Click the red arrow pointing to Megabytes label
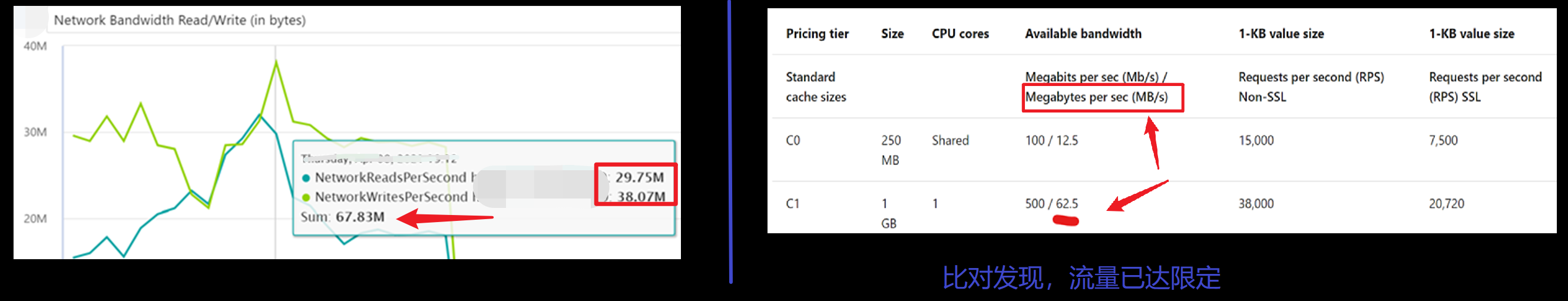1568x301 pixels. click(1152, 143)
